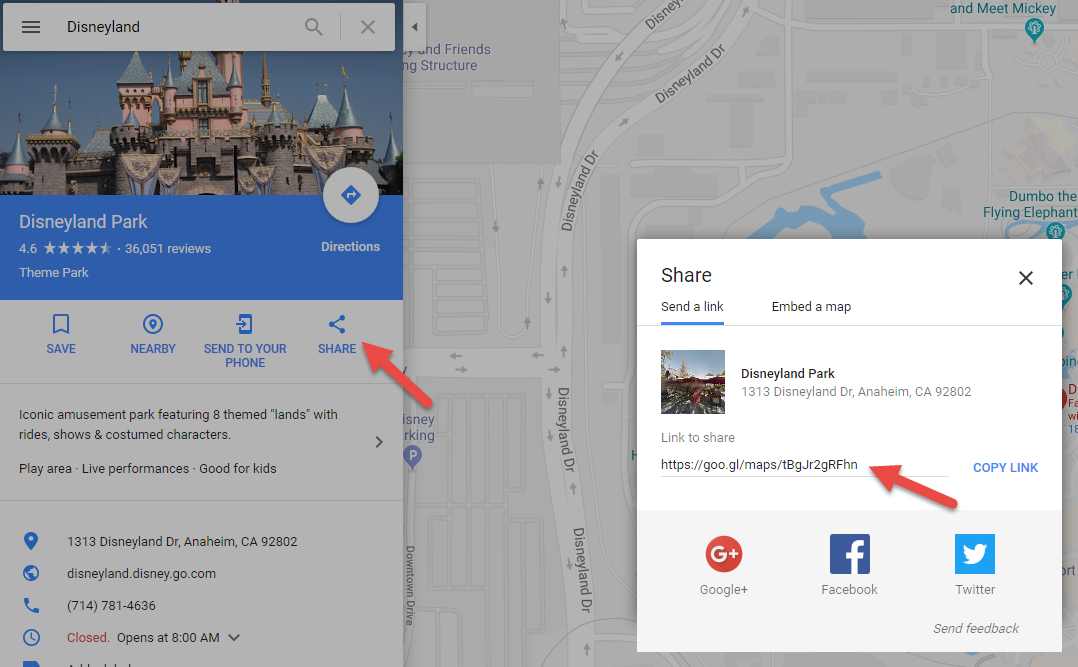Viewport: 1078px width, 667px height.
Task: Open the hamburger main menu
Action: (x=31, y=27)
